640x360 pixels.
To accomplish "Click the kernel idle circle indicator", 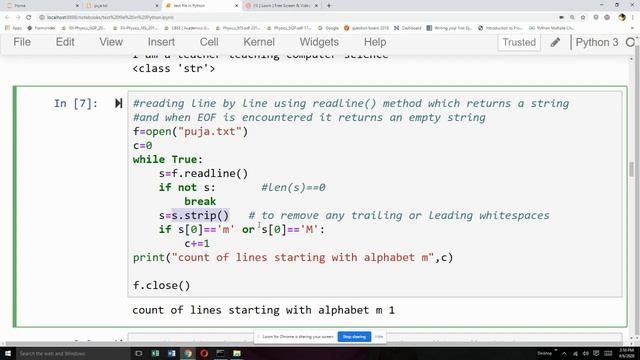I will point(631,42).
